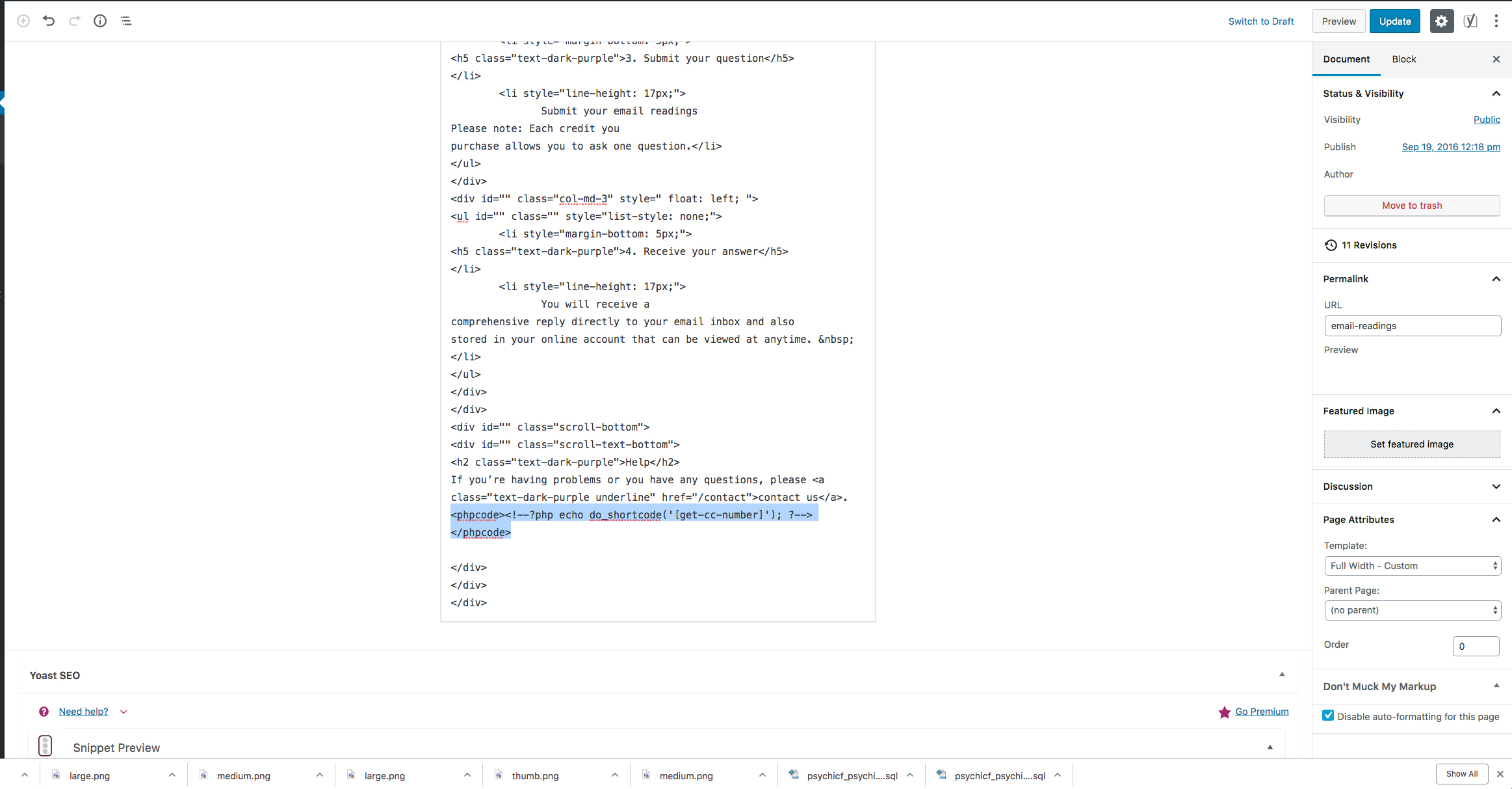
Task: Switch to the Document tab
Action: 1346,59
